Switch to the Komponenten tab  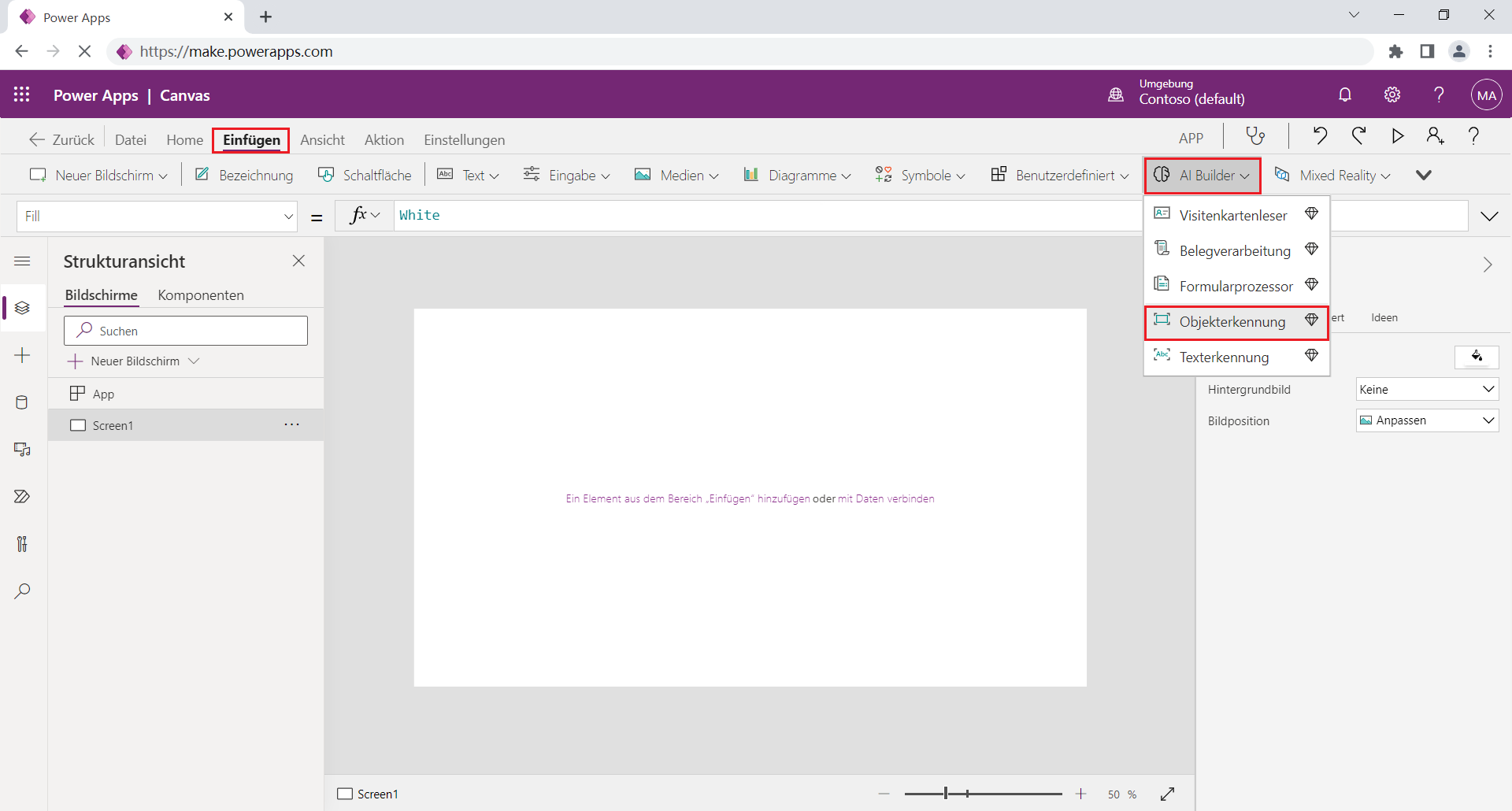coord(201,295)
